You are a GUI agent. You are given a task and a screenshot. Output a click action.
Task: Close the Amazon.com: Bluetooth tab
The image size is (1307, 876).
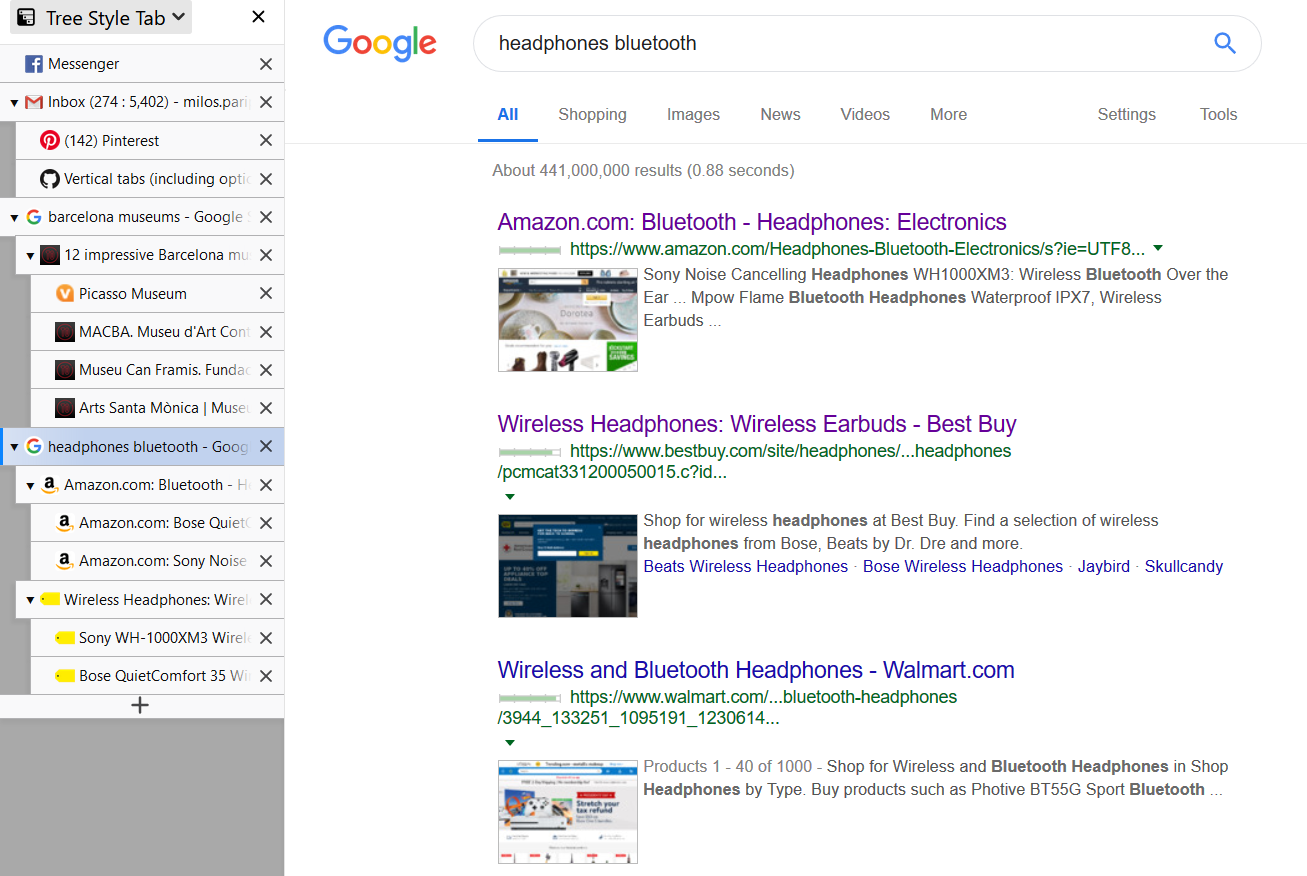pyautogui.click(x=266, y=485)
